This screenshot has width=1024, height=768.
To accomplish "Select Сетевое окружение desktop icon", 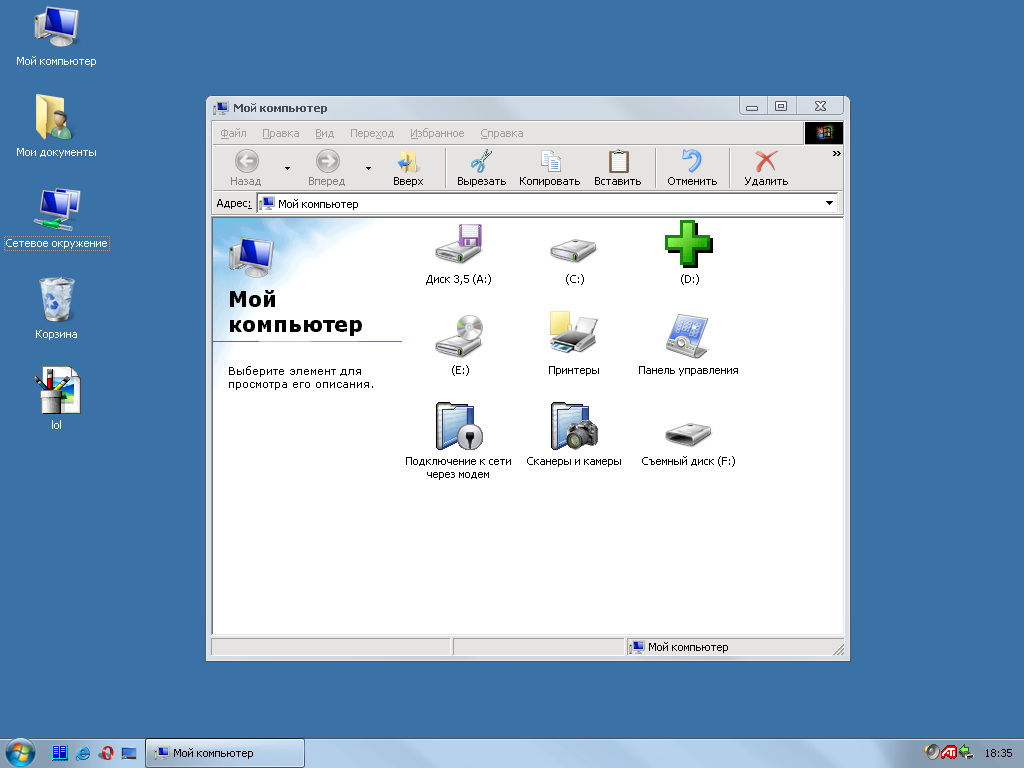I will click(56, 219).
